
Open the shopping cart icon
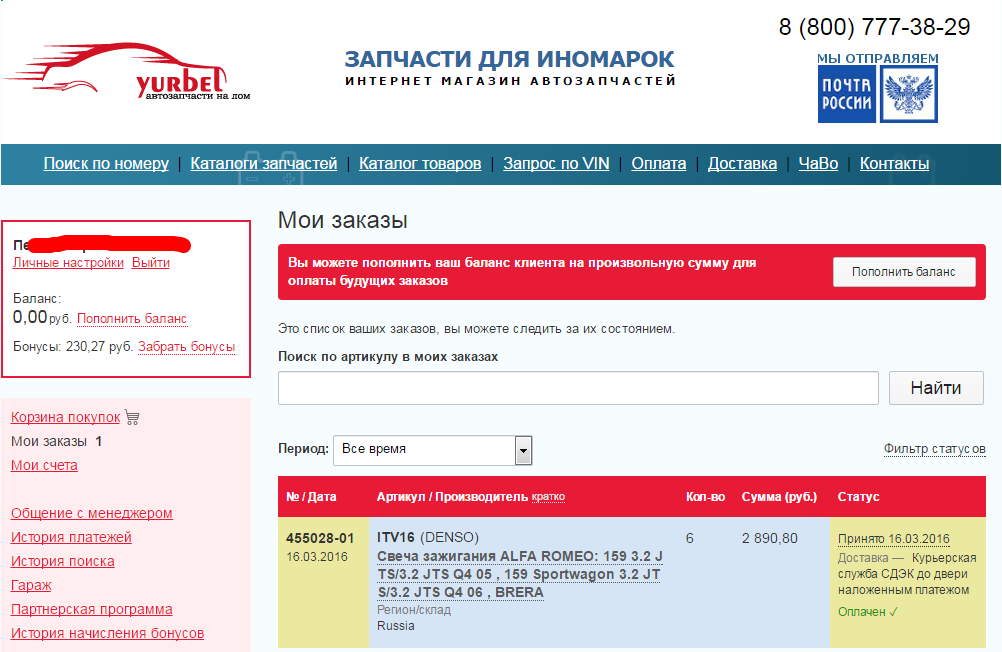pyautogui.click(x=133, y=418)
